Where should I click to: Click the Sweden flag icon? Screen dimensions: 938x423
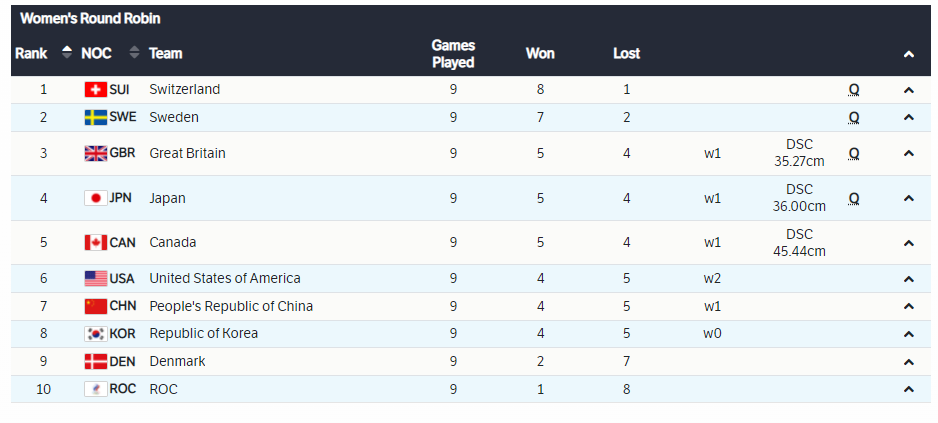[96, 118]
